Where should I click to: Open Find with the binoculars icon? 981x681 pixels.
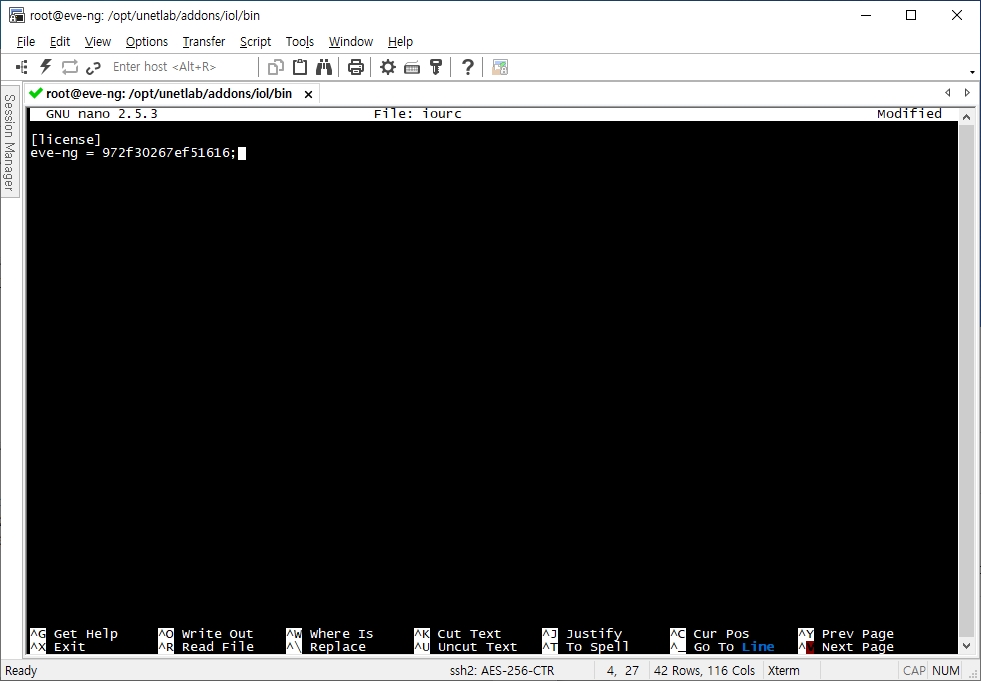324,67
